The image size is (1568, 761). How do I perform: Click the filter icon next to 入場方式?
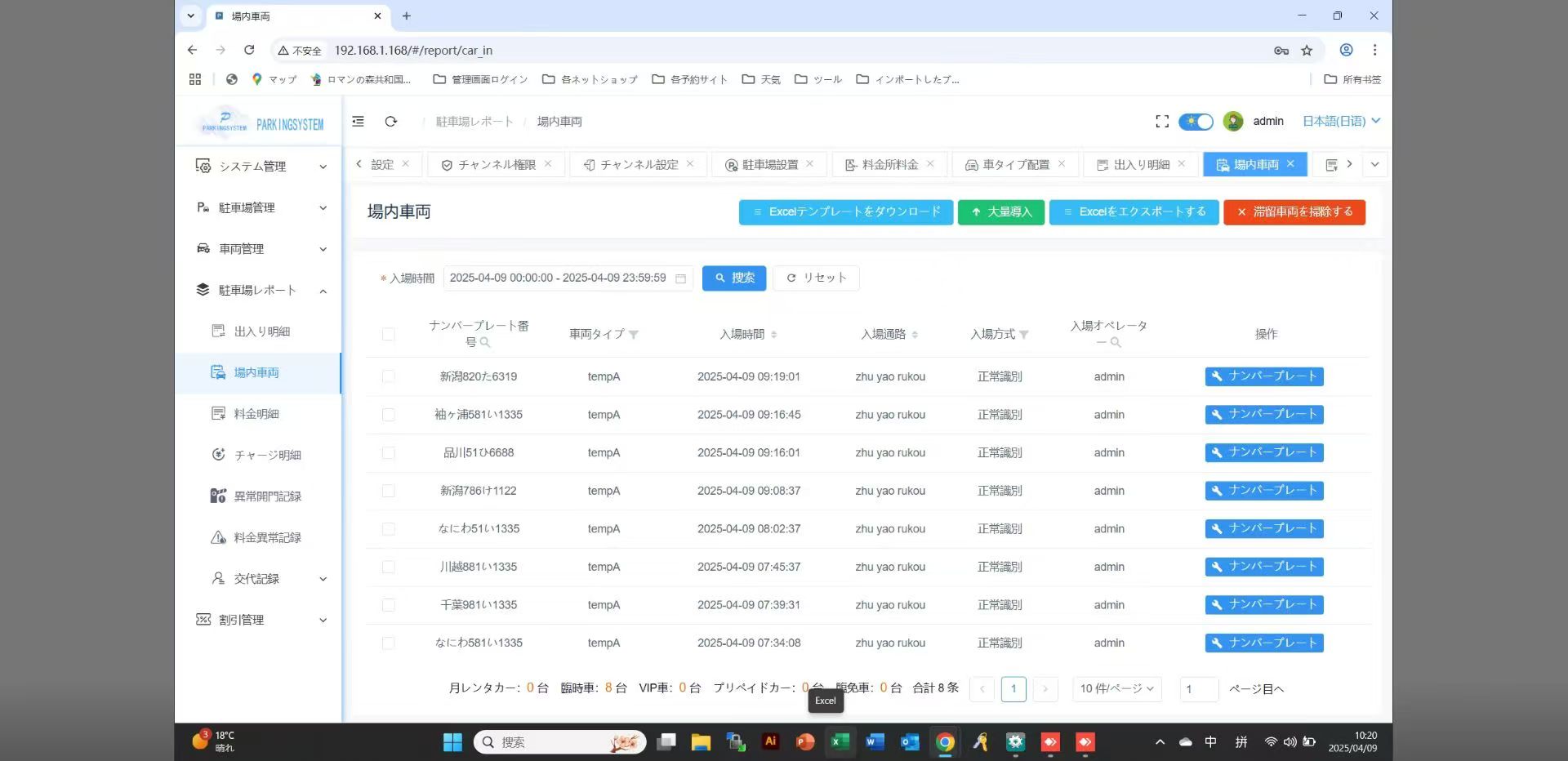pos(1024,335)
